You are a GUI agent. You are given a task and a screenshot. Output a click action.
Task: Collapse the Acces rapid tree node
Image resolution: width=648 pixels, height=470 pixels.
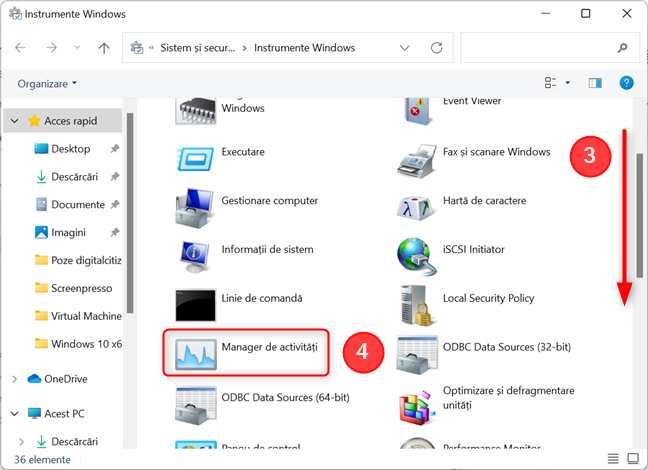14,121
